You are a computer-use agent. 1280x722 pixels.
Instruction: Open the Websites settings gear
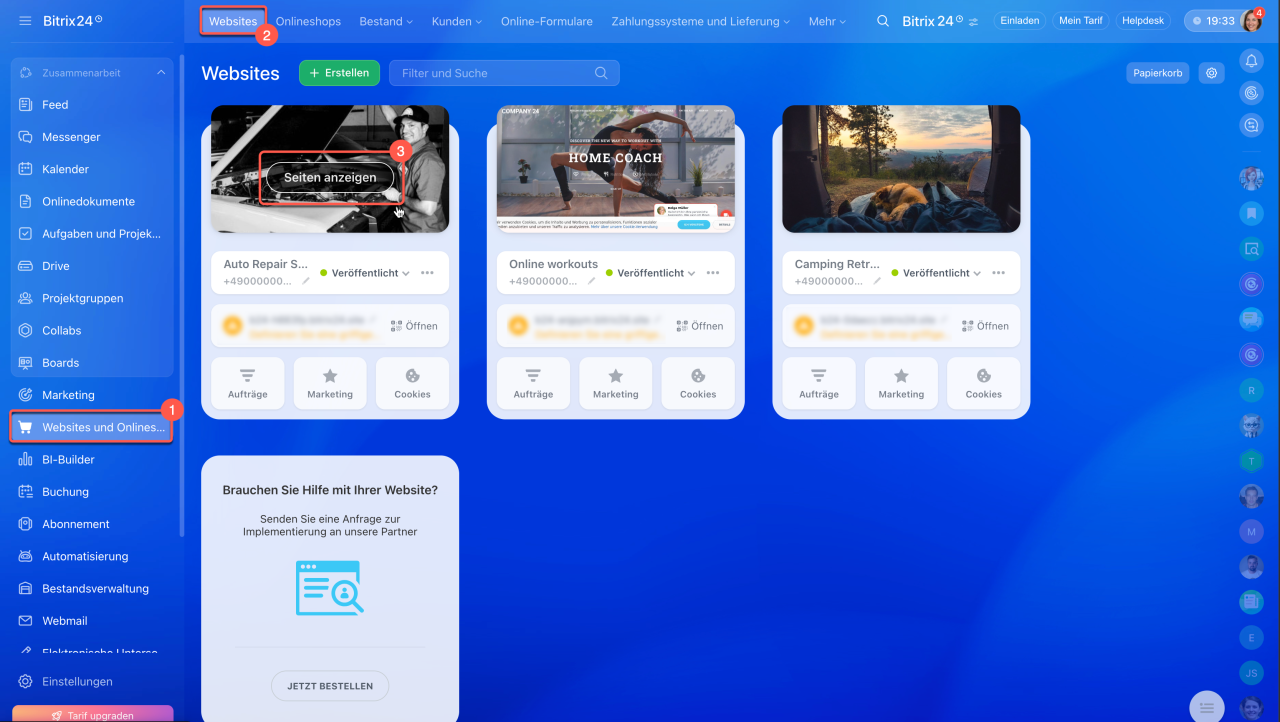(x=1212, y=73)
